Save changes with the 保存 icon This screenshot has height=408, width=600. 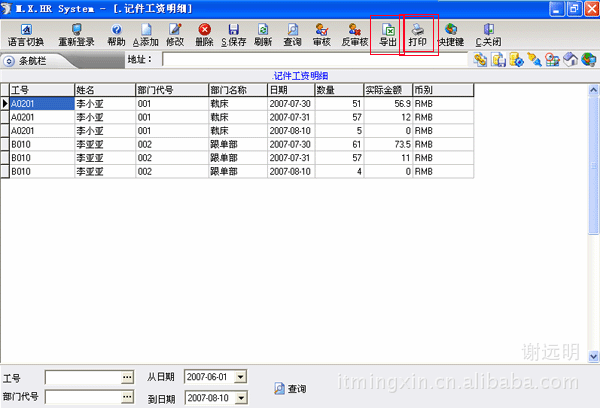coord(233,35)
